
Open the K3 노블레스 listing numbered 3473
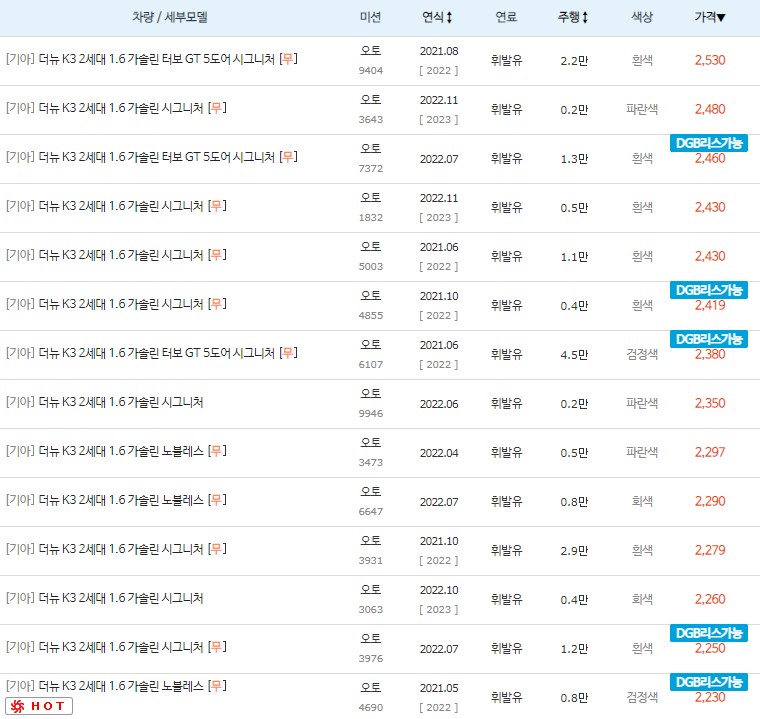click(116, 451)
